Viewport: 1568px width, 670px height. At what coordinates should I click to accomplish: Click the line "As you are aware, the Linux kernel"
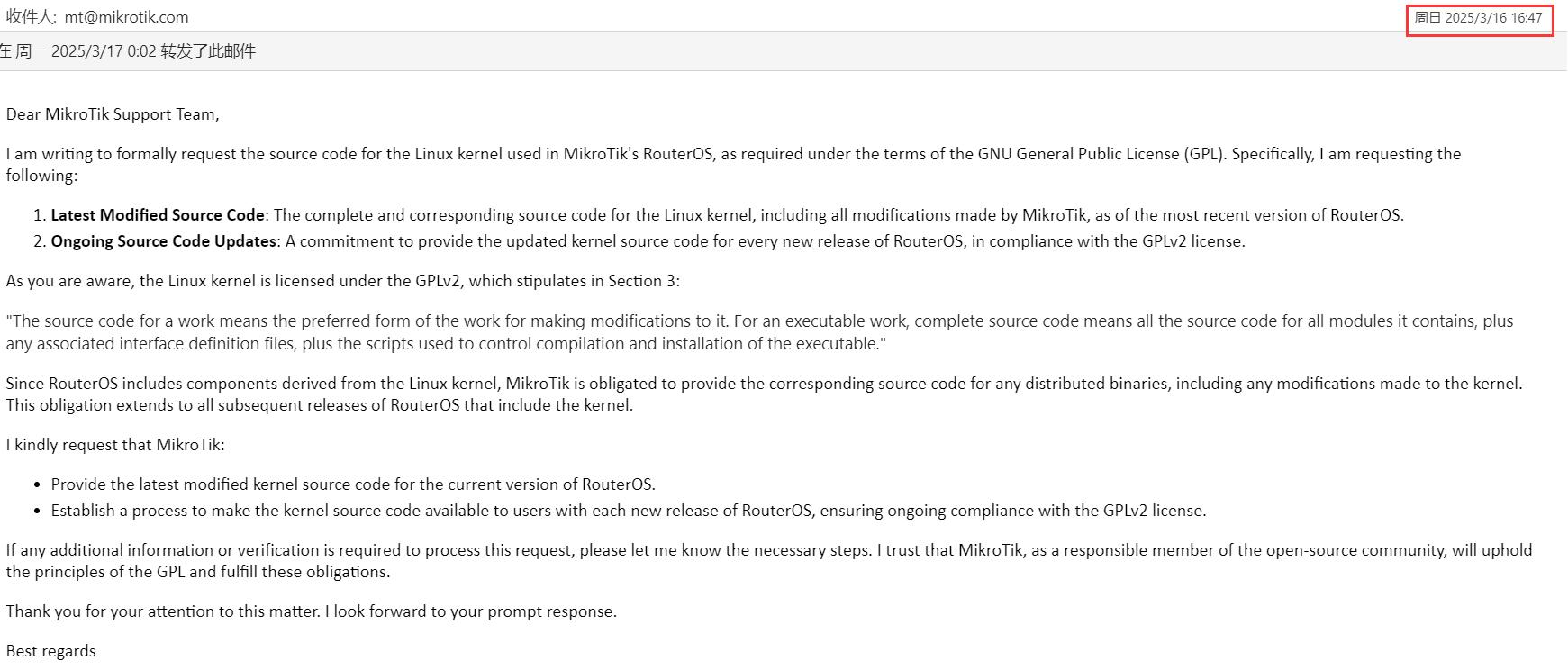[342, 281]
